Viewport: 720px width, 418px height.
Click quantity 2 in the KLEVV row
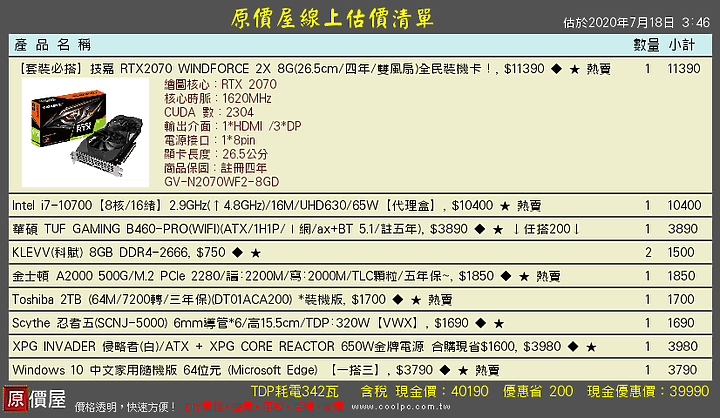pyautogui.click(x=648, y=252)
